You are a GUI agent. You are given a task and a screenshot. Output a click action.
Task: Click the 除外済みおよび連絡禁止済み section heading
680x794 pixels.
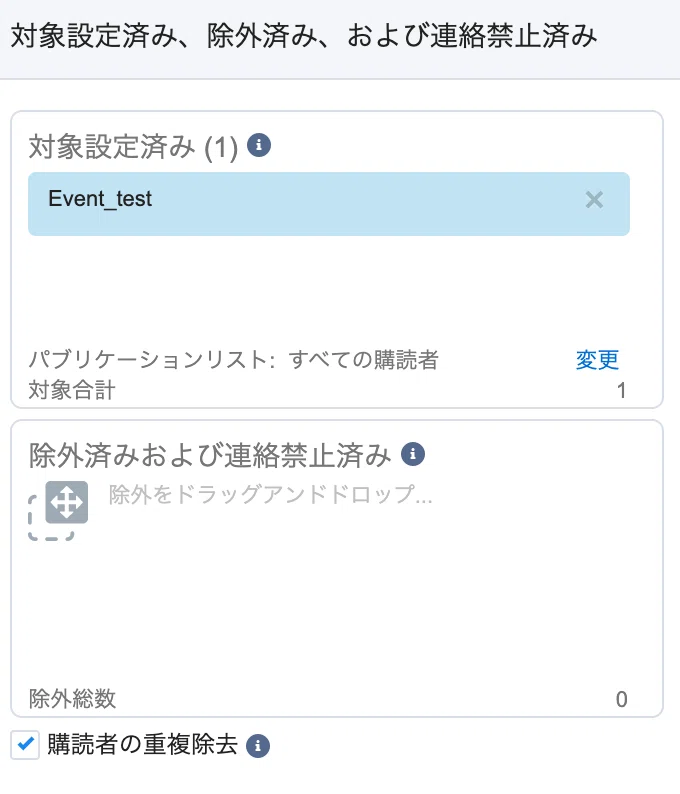click(210, 455)
